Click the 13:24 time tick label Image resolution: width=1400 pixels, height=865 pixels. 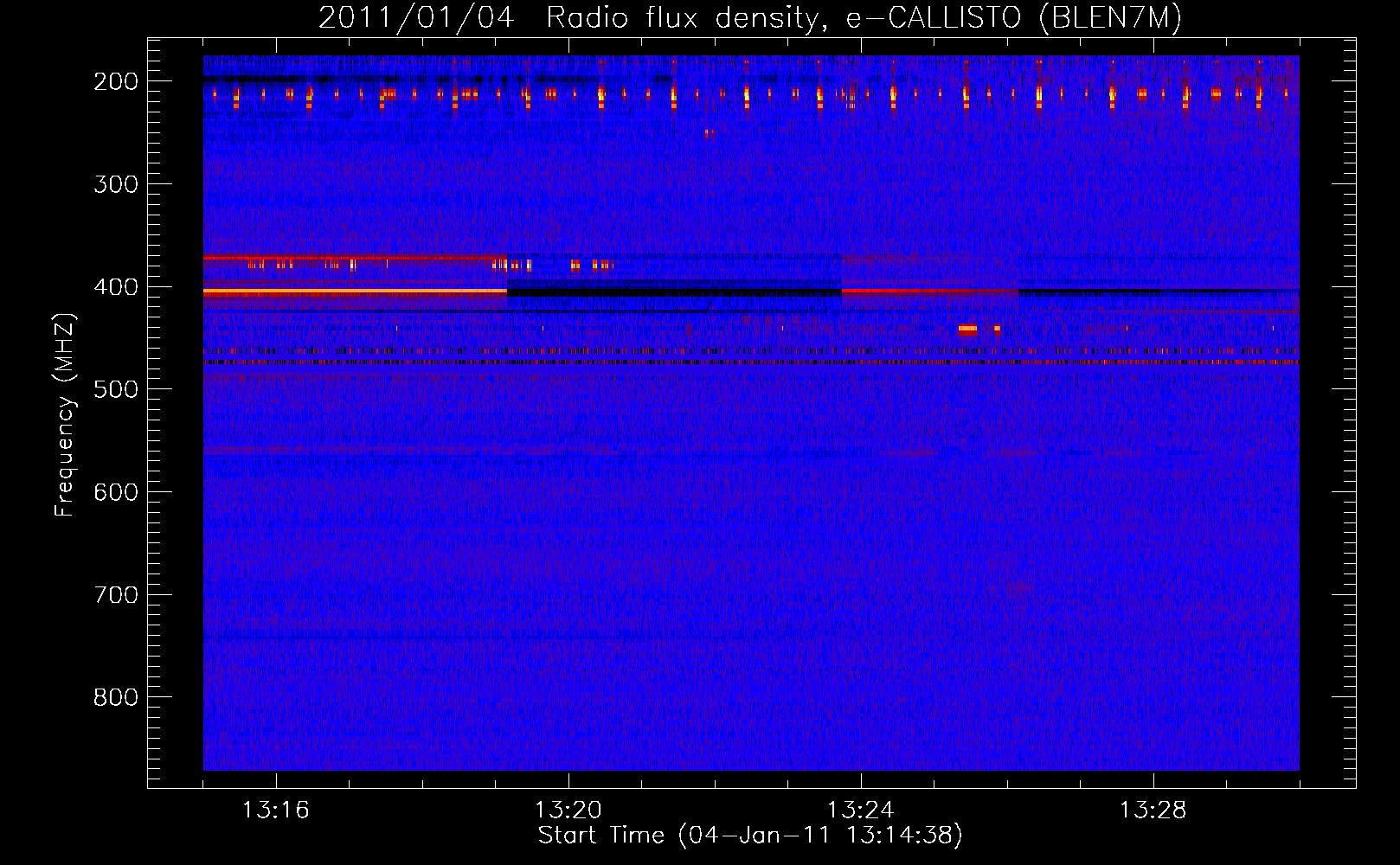tap(861, 811)
